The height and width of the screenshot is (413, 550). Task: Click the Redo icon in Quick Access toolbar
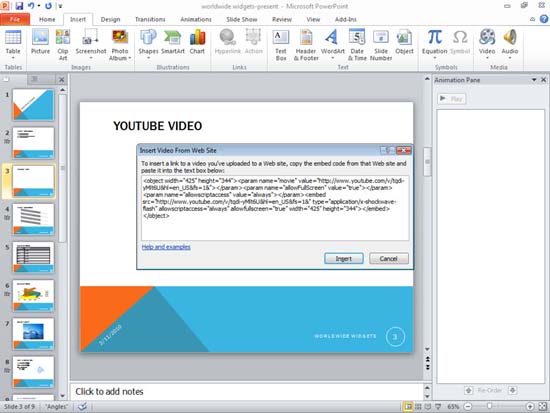point(48,6)
